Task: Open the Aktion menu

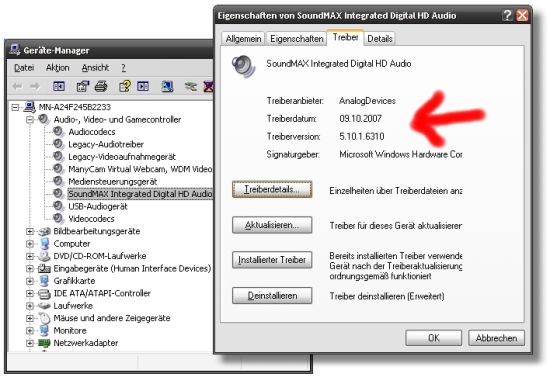Action: [x=58, y=68]
